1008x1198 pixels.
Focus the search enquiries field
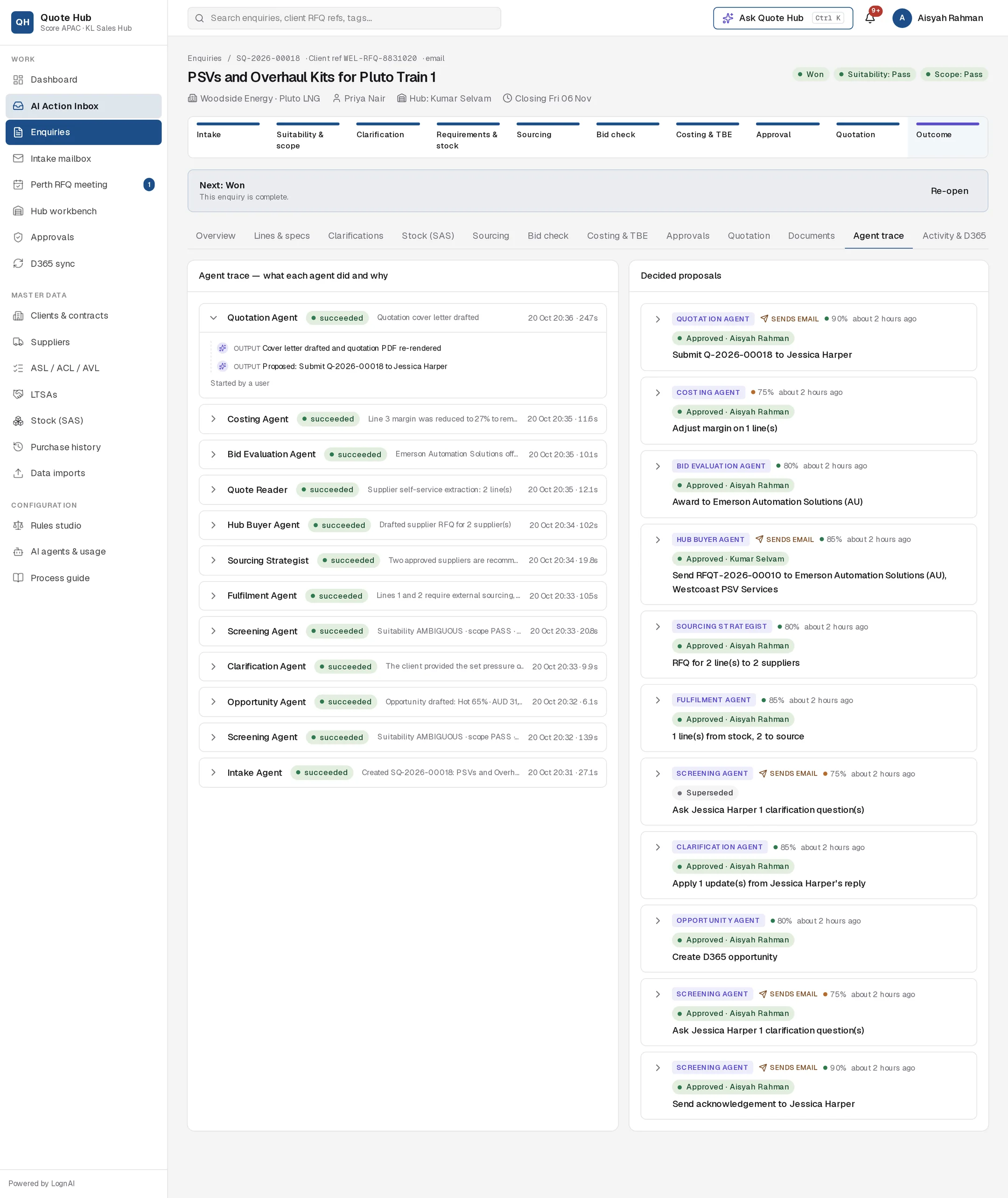[x=344, y=18]
